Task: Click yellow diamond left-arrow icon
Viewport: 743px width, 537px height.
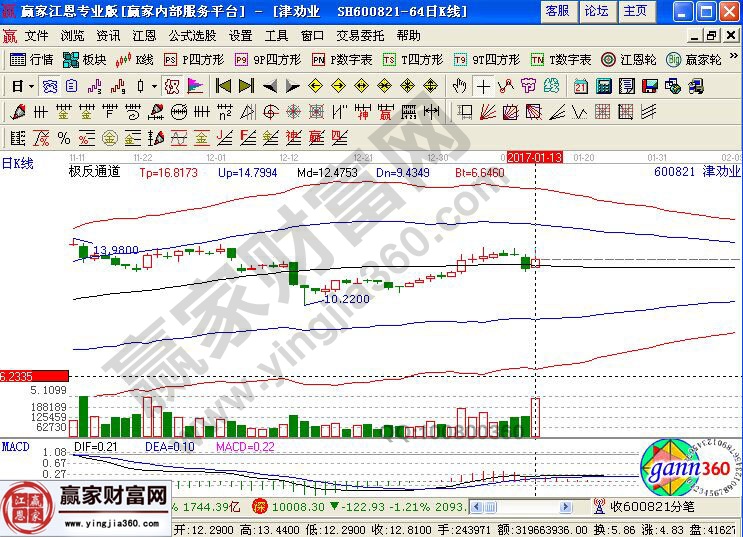Action: tap(315, 86)
